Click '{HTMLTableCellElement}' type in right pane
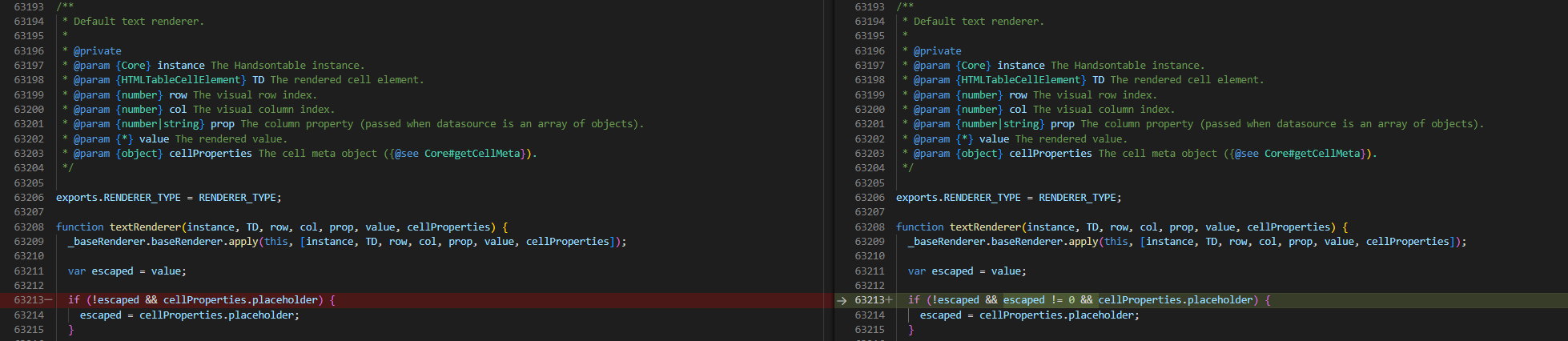Screen dimensions: 1568x341 click(x=1021, y=80)
